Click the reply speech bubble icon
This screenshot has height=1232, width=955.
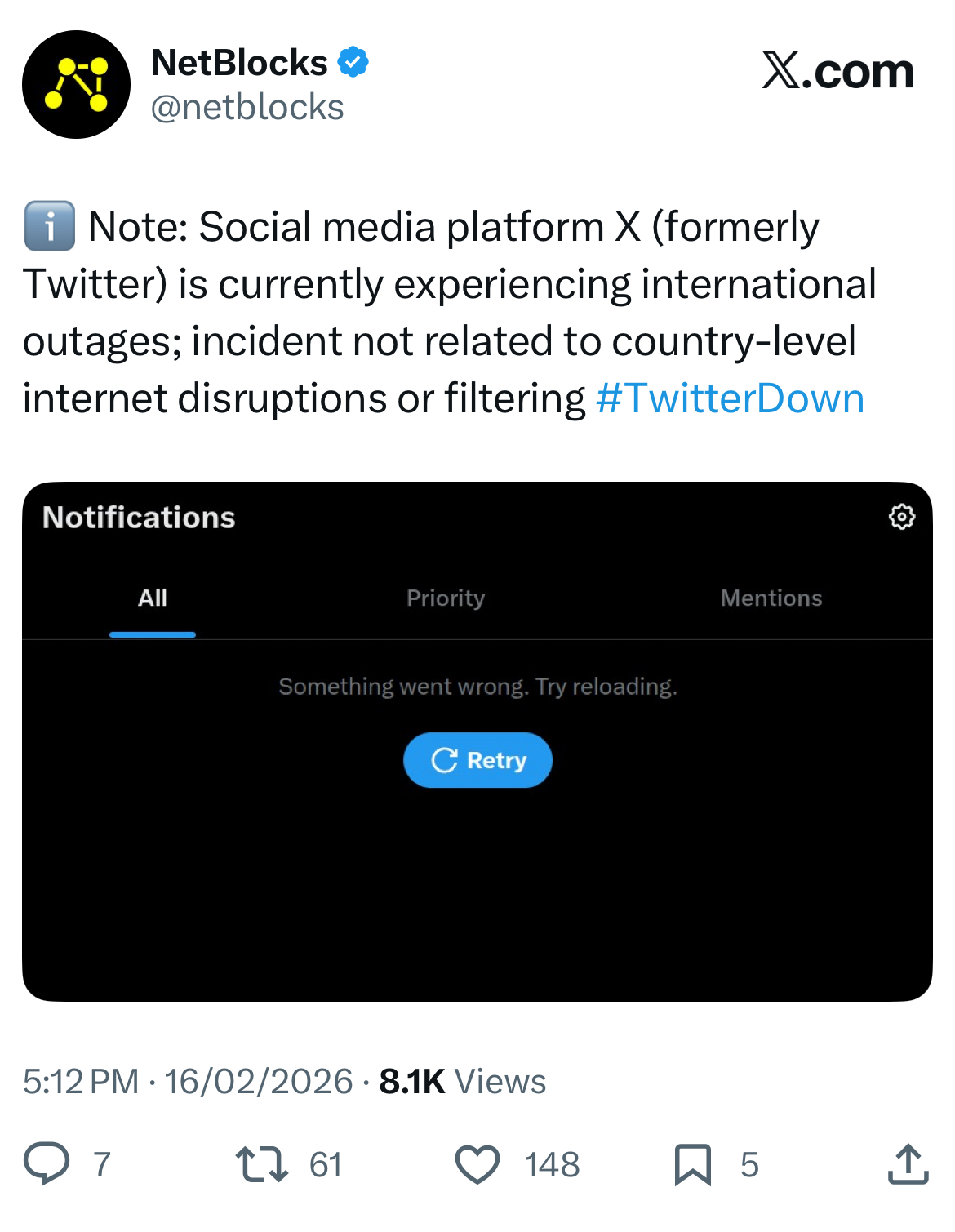(47, 1163)
